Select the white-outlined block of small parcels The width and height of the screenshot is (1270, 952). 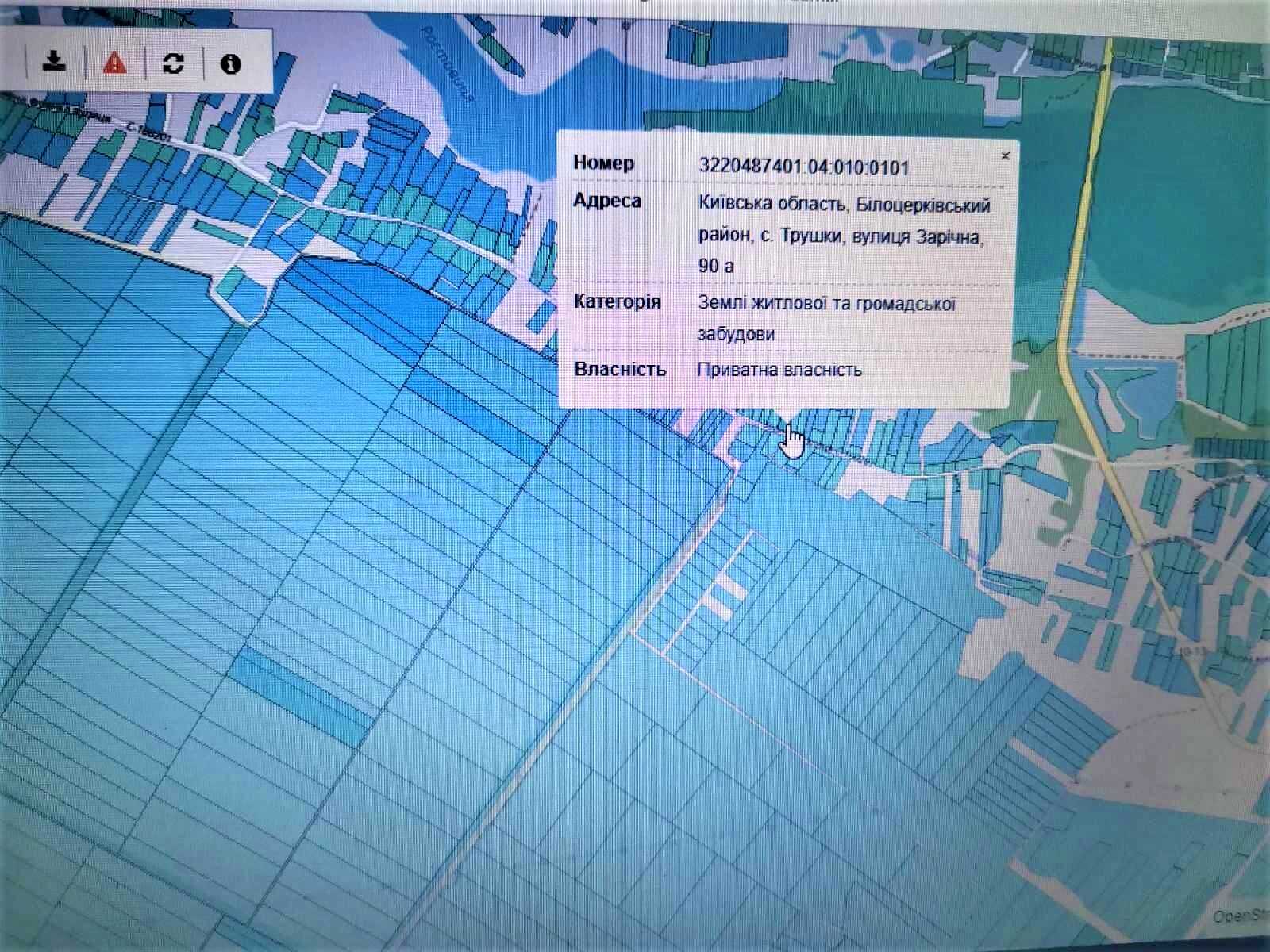[705, 593]
